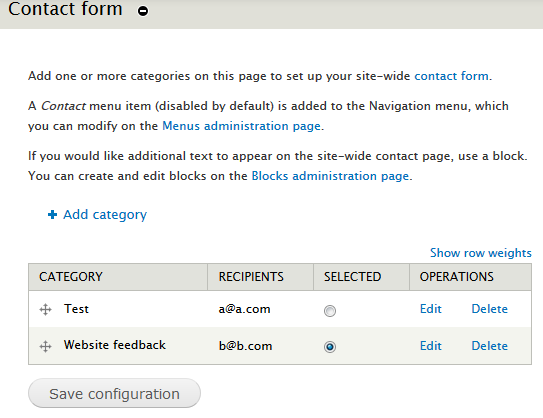This screenshot has width=543, height=418.
Task: Select the Test category radio button
Action: (x=330, y=311)
